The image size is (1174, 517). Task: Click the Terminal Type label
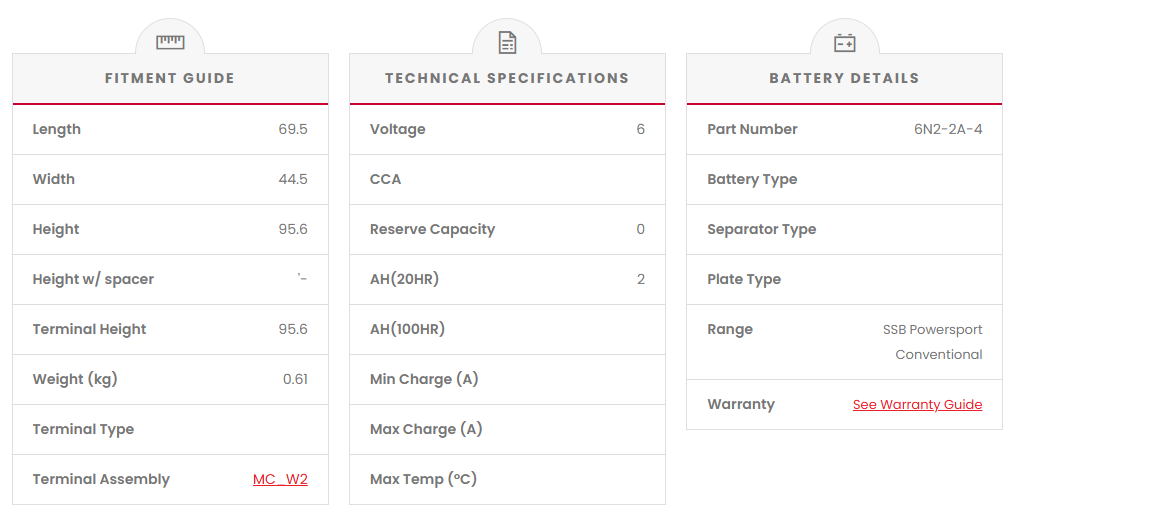[x=83, y=429]
